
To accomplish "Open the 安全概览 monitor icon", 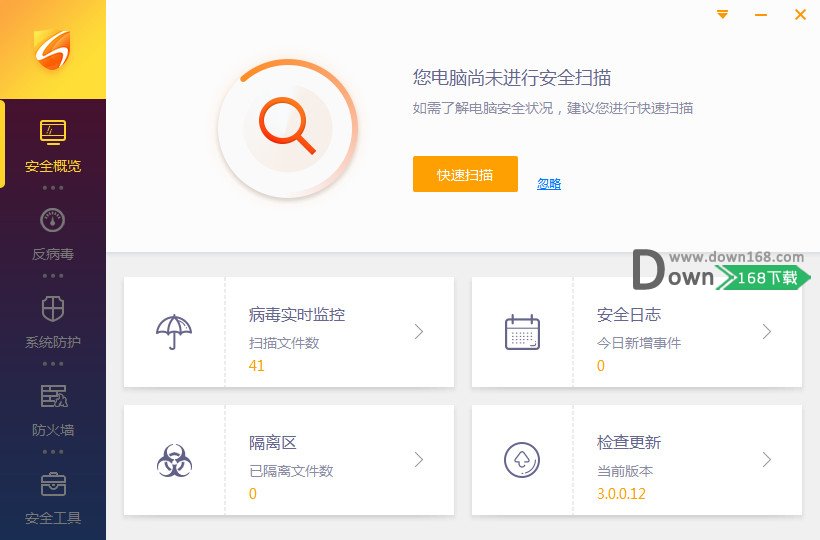I will tap(53, 132).
